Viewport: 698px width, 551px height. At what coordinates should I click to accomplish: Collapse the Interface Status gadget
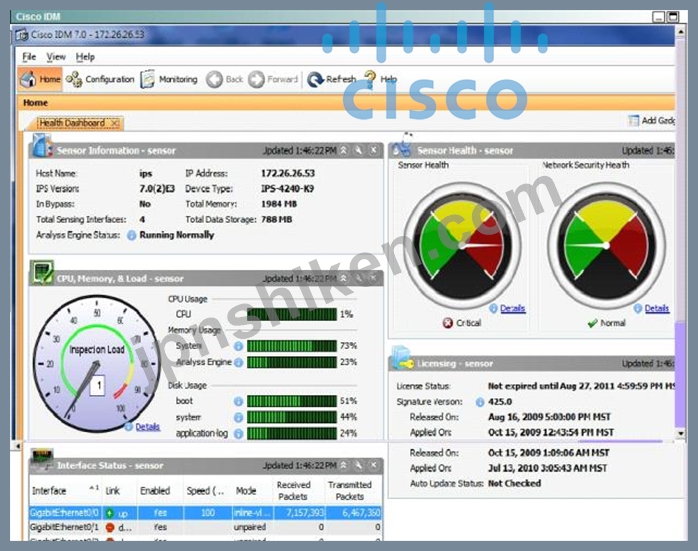click(x=344, y=466)
